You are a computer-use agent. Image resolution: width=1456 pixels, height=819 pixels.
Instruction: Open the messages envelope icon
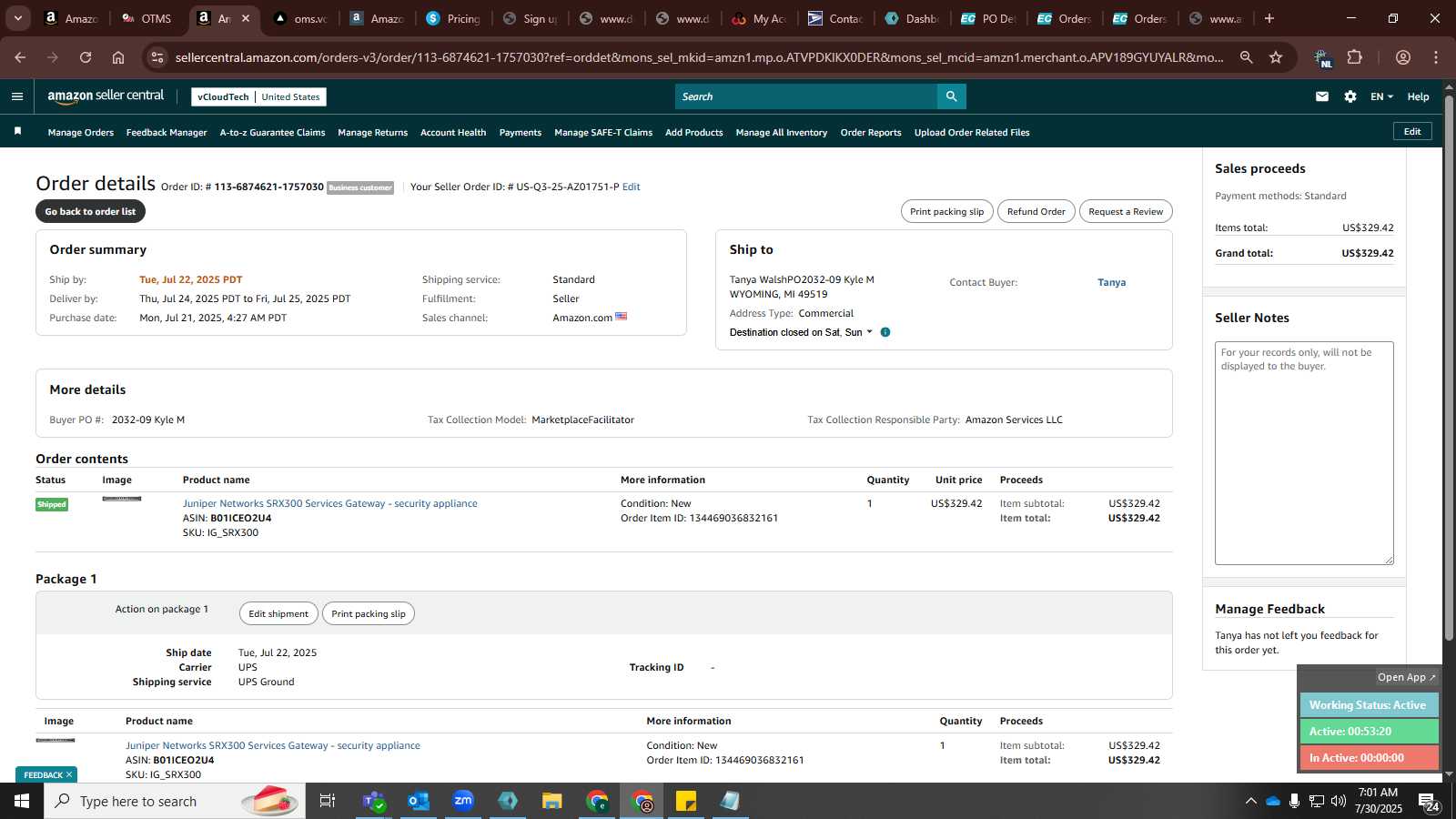coord(1322,96)
